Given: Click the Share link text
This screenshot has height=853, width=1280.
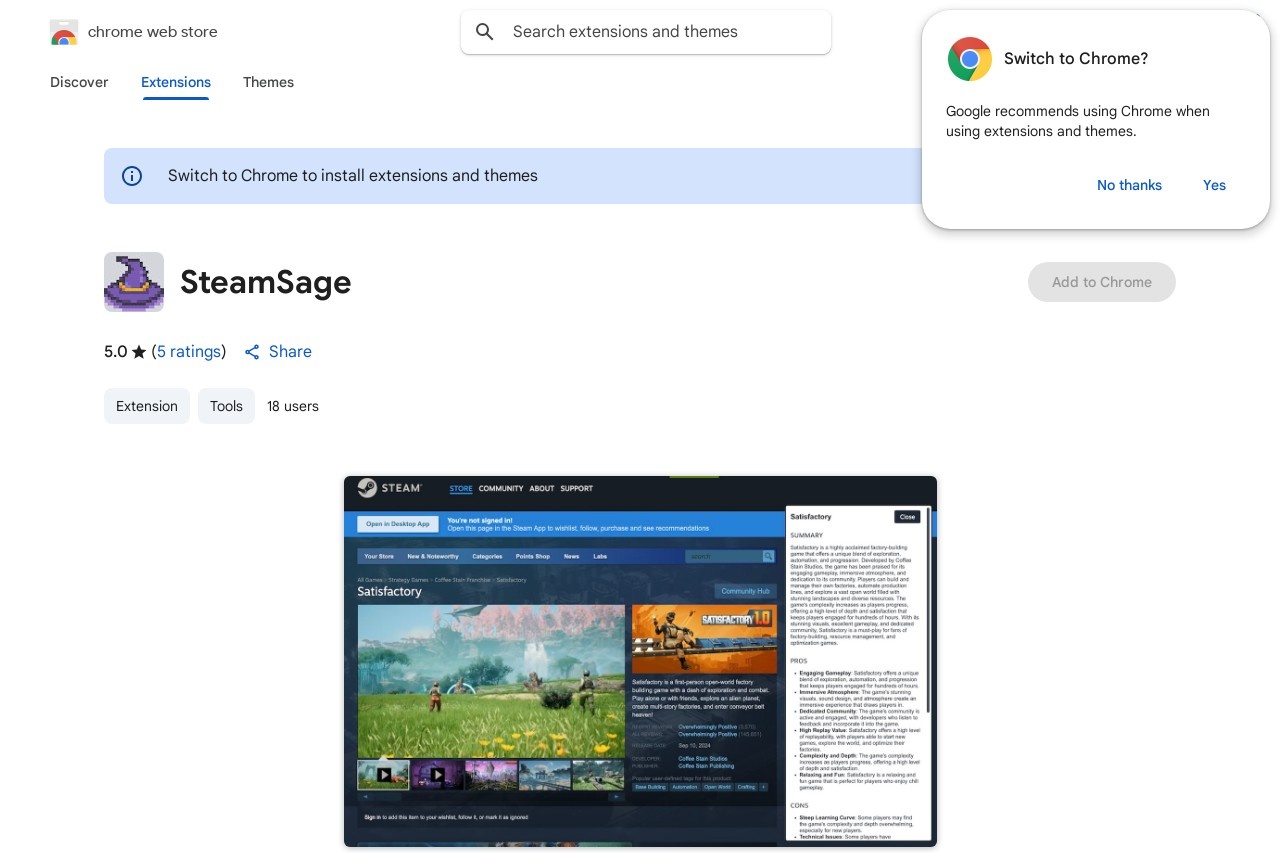Looking at the screenshot, I should pyautogui.click(x=290, y=352).
